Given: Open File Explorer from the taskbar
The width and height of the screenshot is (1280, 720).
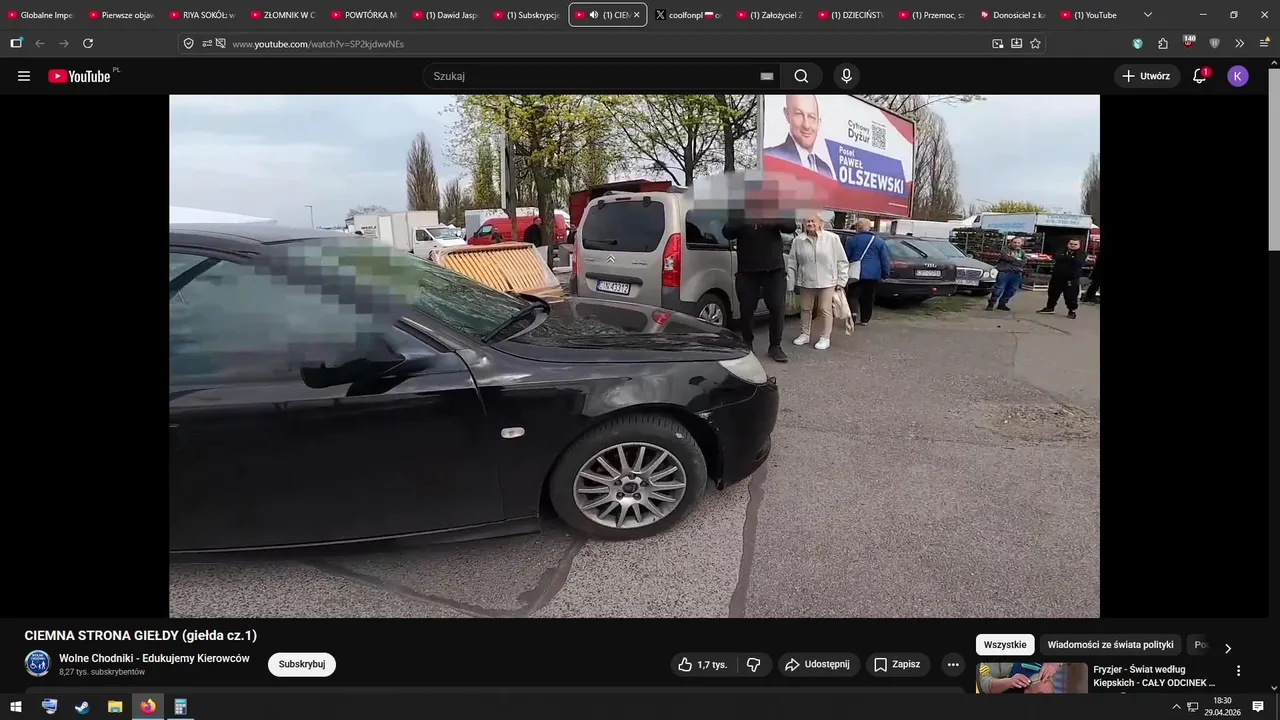Looking at the screenshot, I should (x=115, y=707).
